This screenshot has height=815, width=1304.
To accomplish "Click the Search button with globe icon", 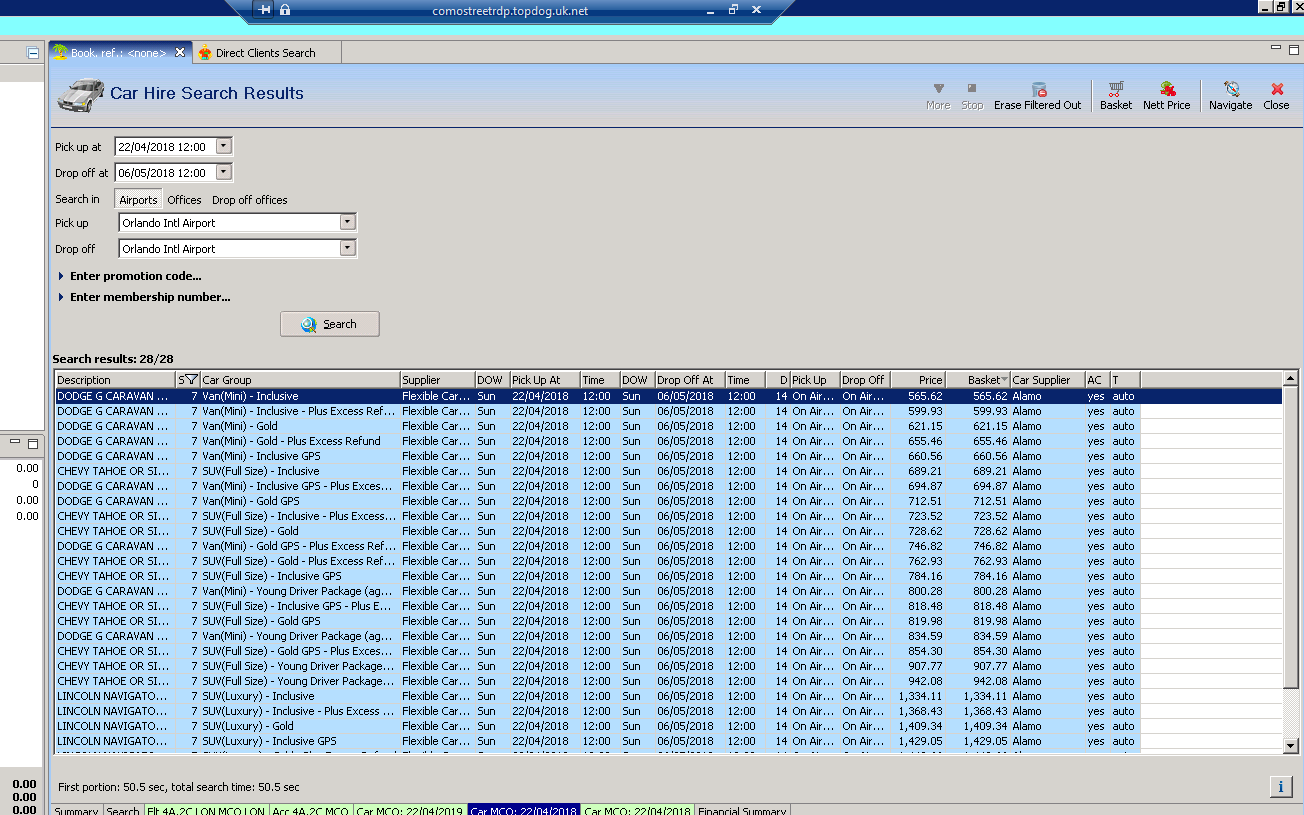I will [x=330, y=324].
